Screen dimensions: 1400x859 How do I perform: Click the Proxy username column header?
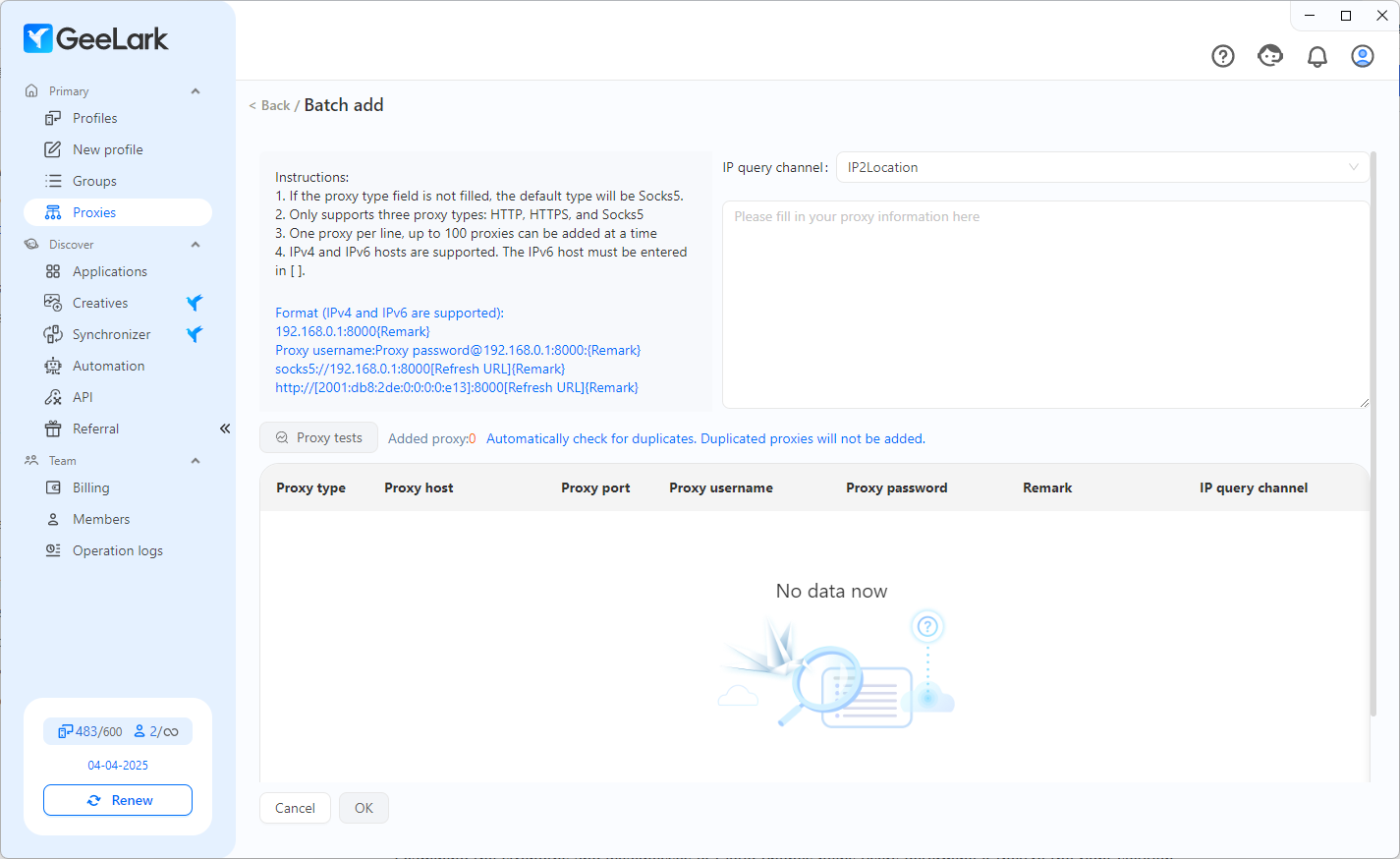pos(721,487)
